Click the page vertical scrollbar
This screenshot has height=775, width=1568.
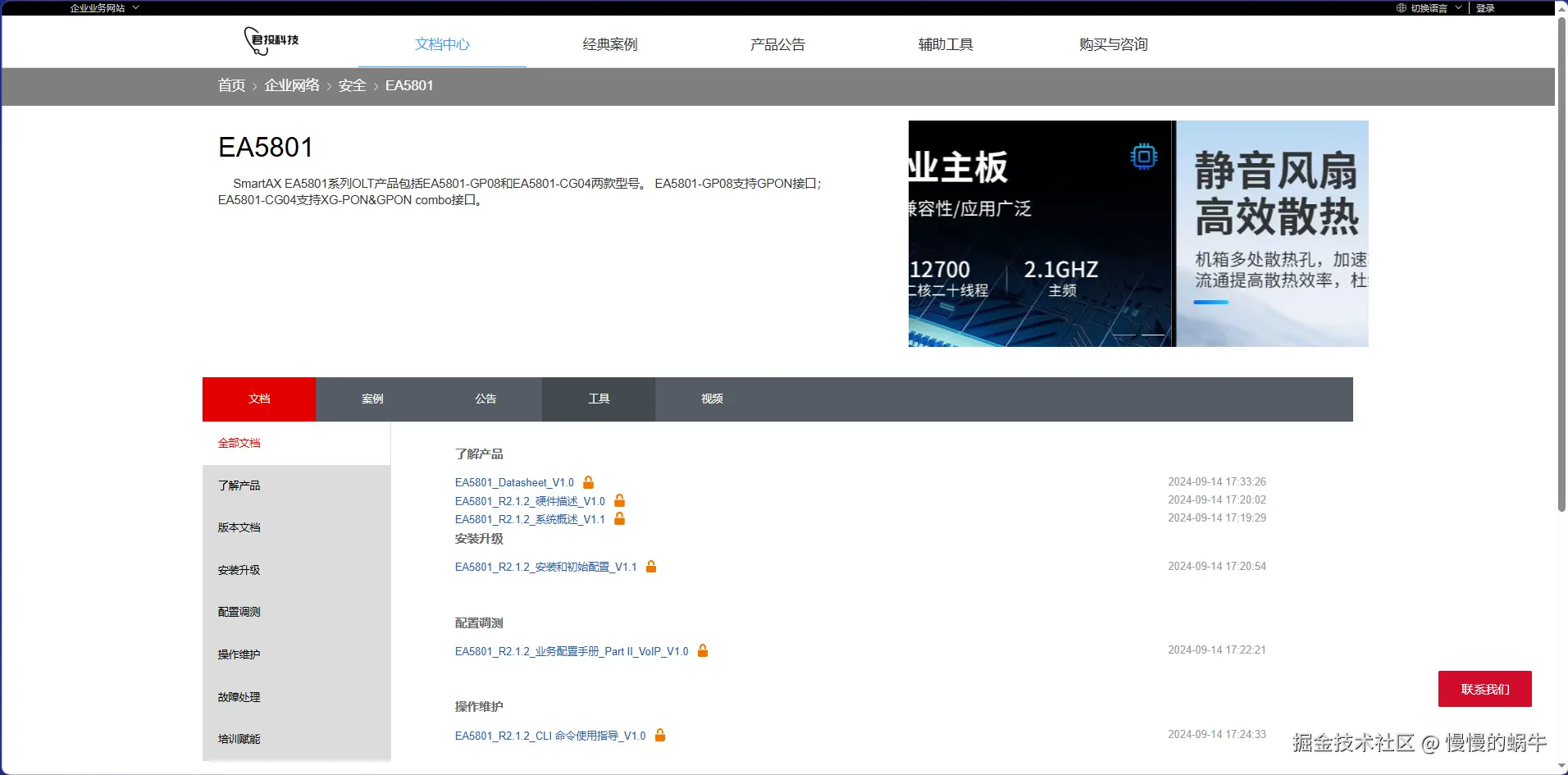[x=1561, y=262]
